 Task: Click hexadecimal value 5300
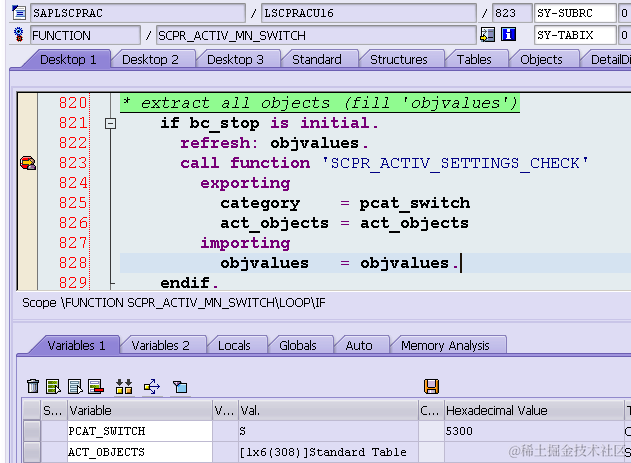pyautogui.click(x=459, y=431)
